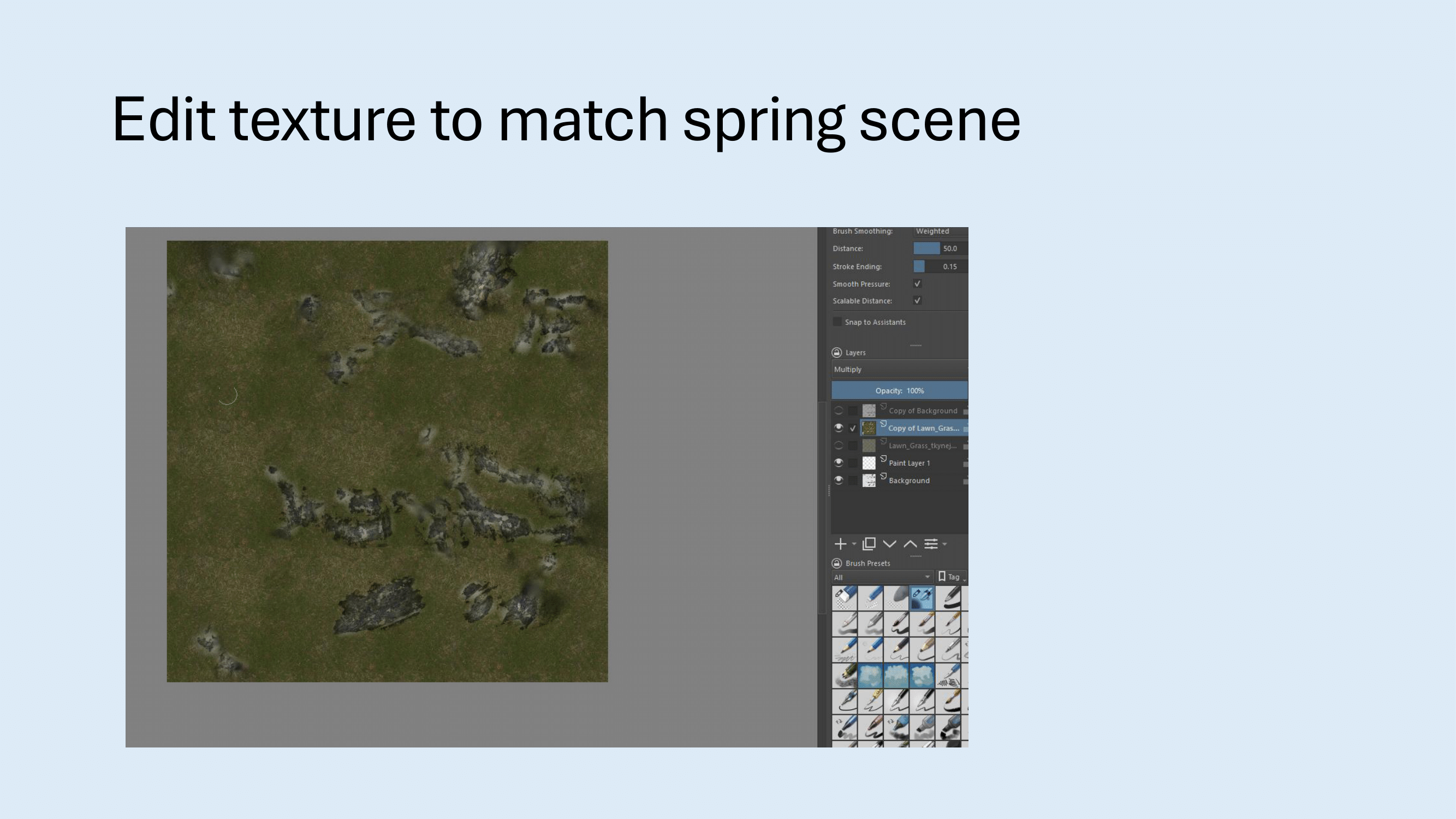Image resolution: width=1456 pixels, height=819 pixels.
Task: Move the selected layer up with the up chevron
Action: (910, 544)
